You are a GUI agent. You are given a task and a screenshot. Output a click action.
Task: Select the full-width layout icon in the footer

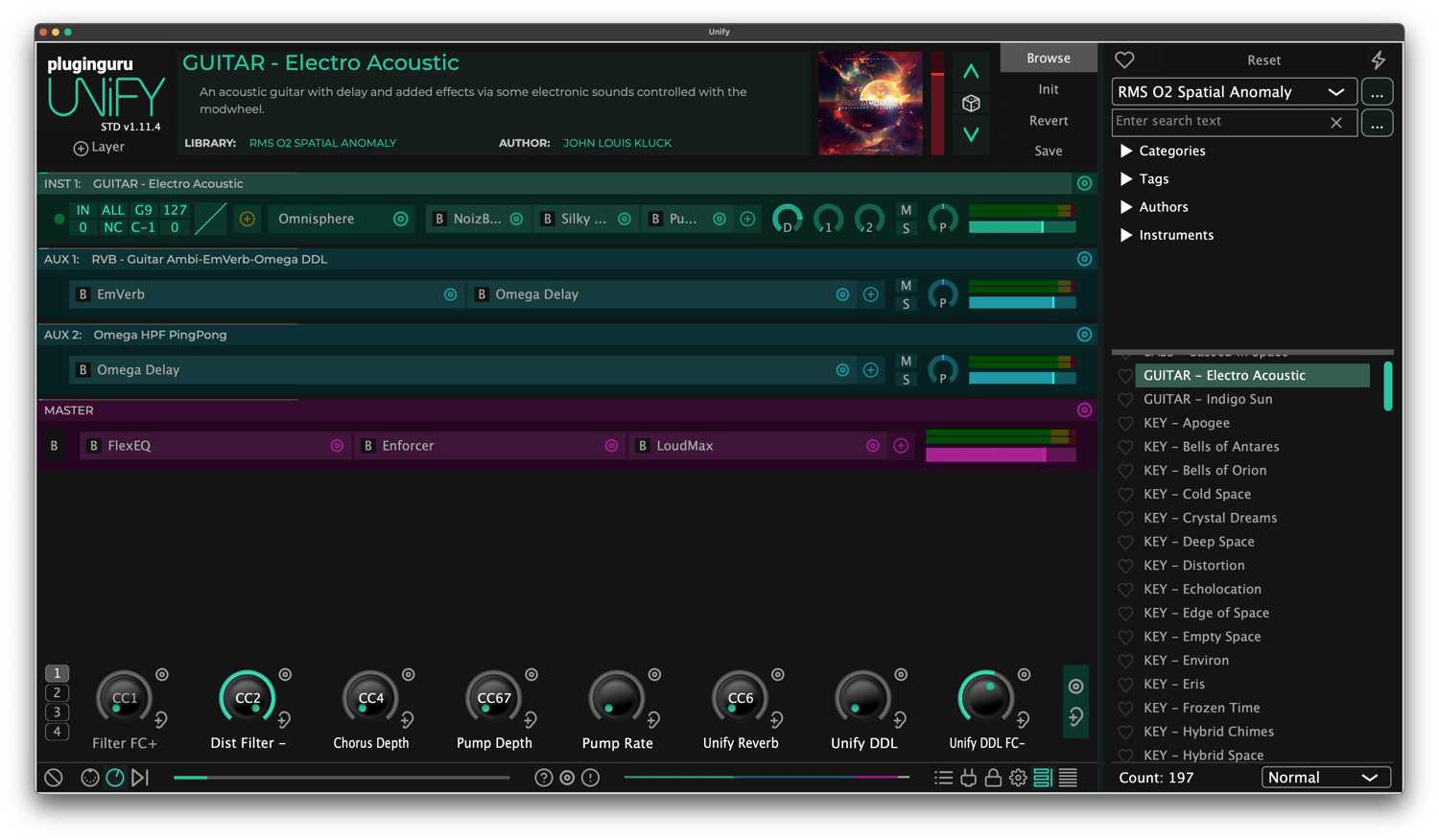1068,778
